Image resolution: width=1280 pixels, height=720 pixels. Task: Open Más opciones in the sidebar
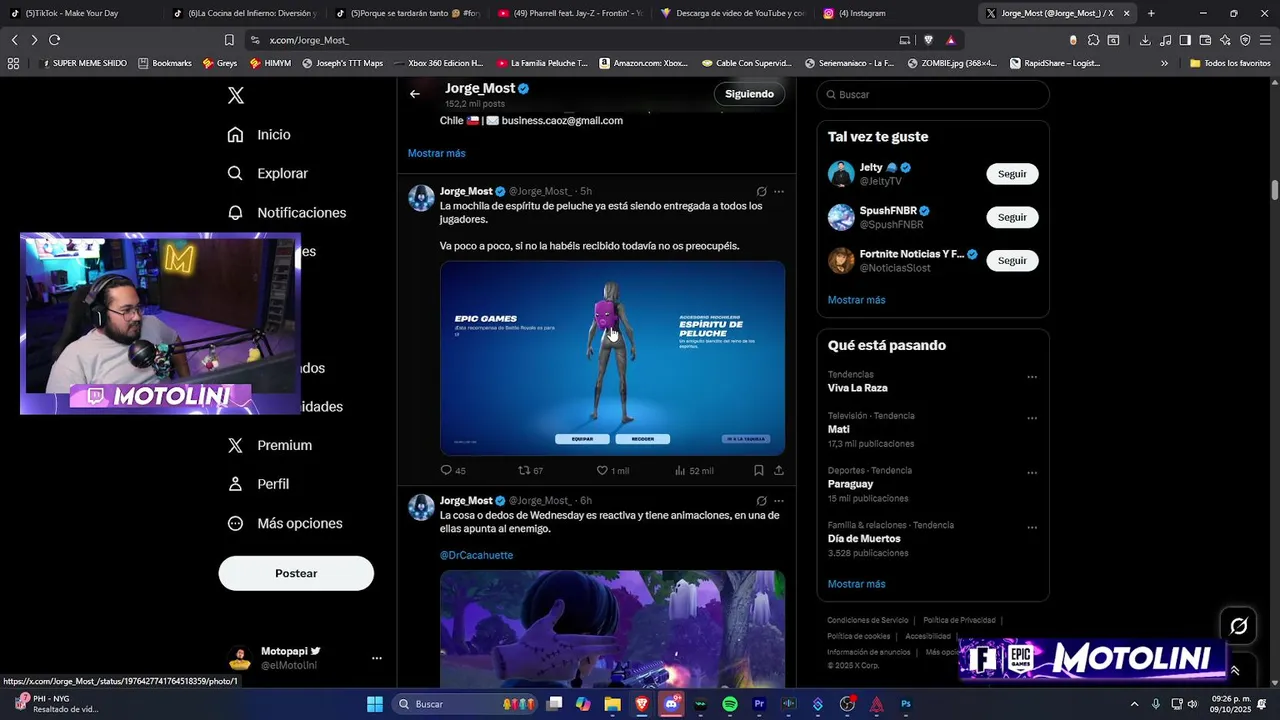pos(285,523)
